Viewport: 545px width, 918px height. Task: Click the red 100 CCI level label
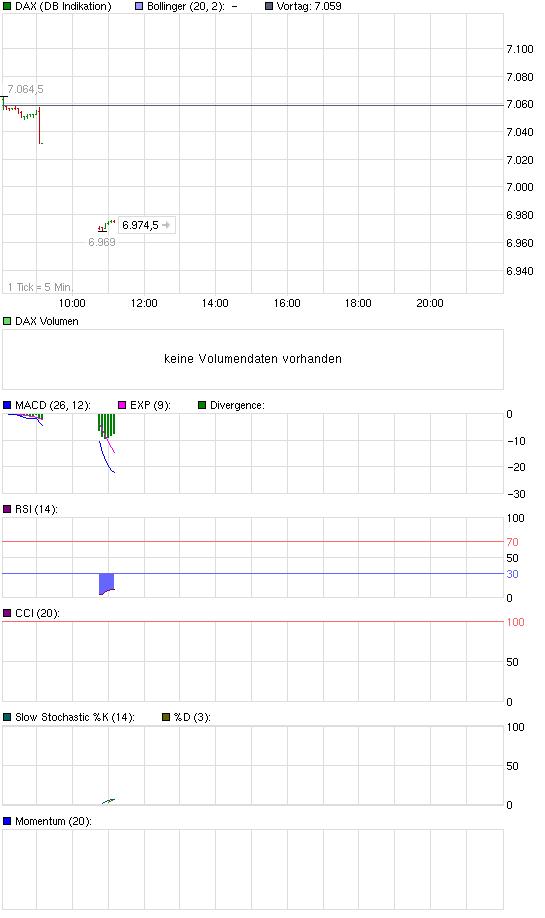pos(515,622)
